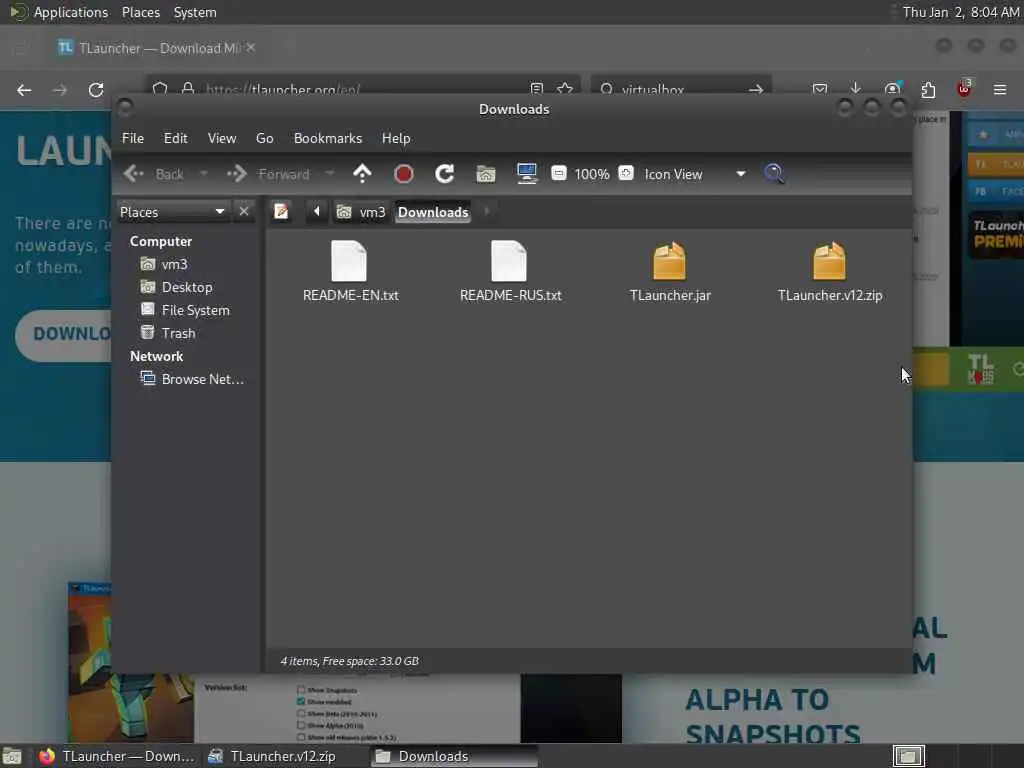Screen dimensions: 1024x768
Task: Open Computer location toolbar icon
Action: click(x=526, y=174)
